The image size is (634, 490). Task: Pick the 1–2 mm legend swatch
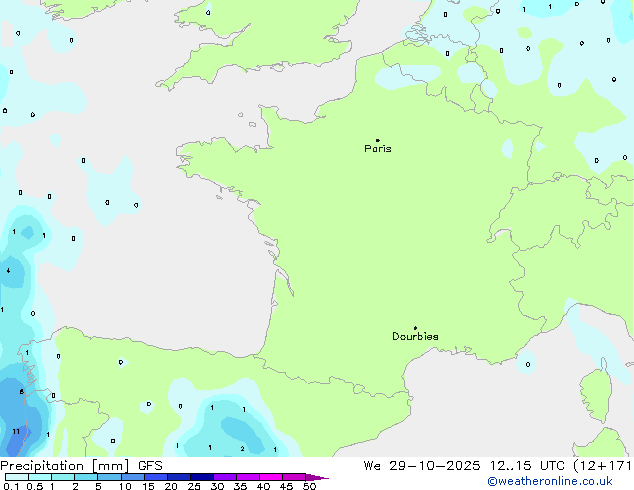(x=63, y=477)
